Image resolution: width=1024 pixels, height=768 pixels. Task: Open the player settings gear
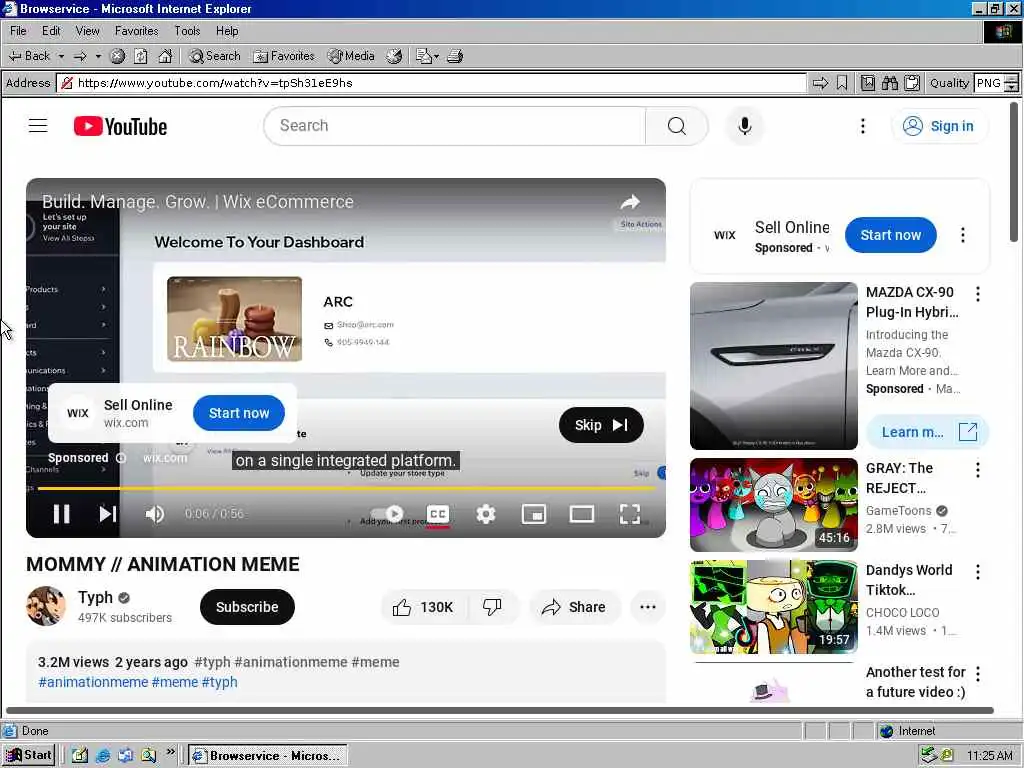point(486,514)
